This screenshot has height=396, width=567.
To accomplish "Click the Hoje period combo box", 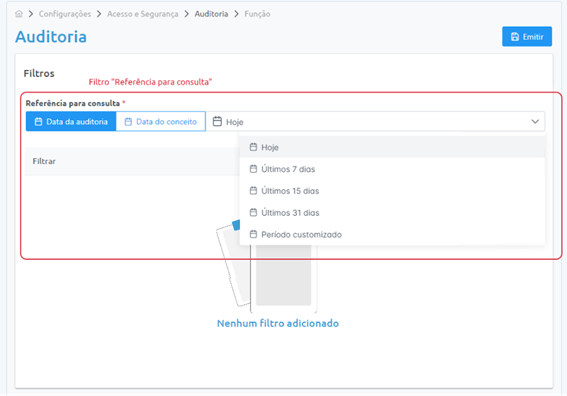I will click(375, 122).
